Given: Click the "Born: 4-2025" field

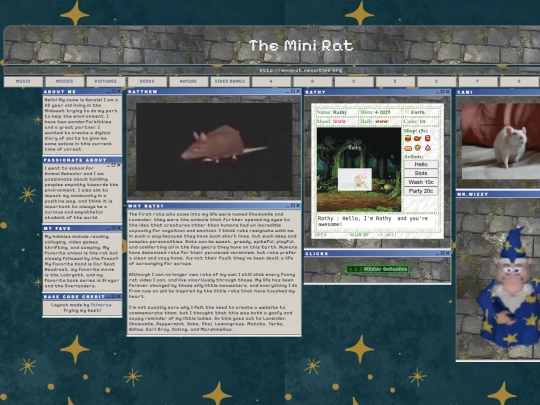Looking at the screenshot, I should [375, 112].
